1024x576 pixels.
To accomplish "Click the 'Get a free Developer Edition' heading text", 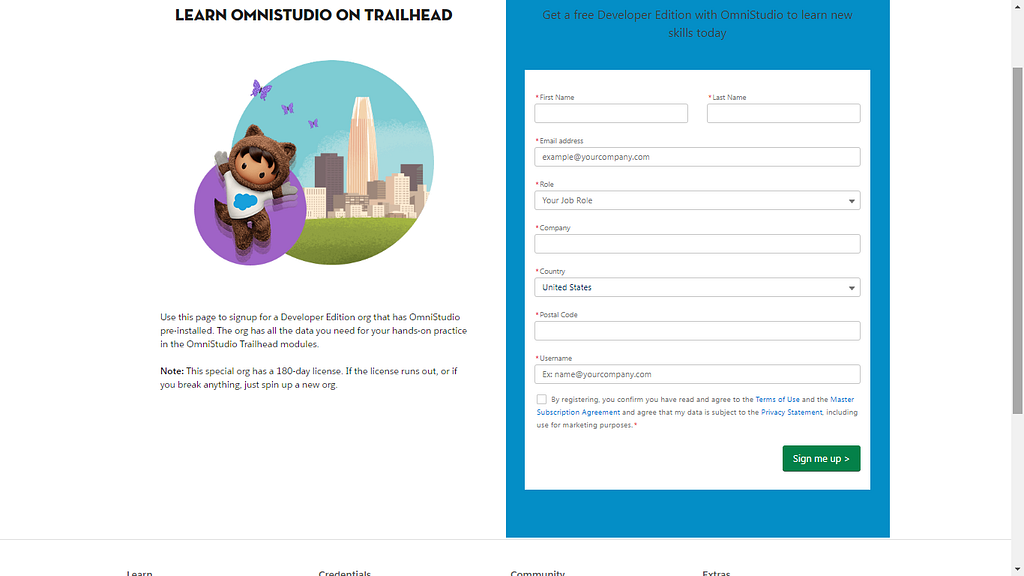I will click(x=697, y=24).
